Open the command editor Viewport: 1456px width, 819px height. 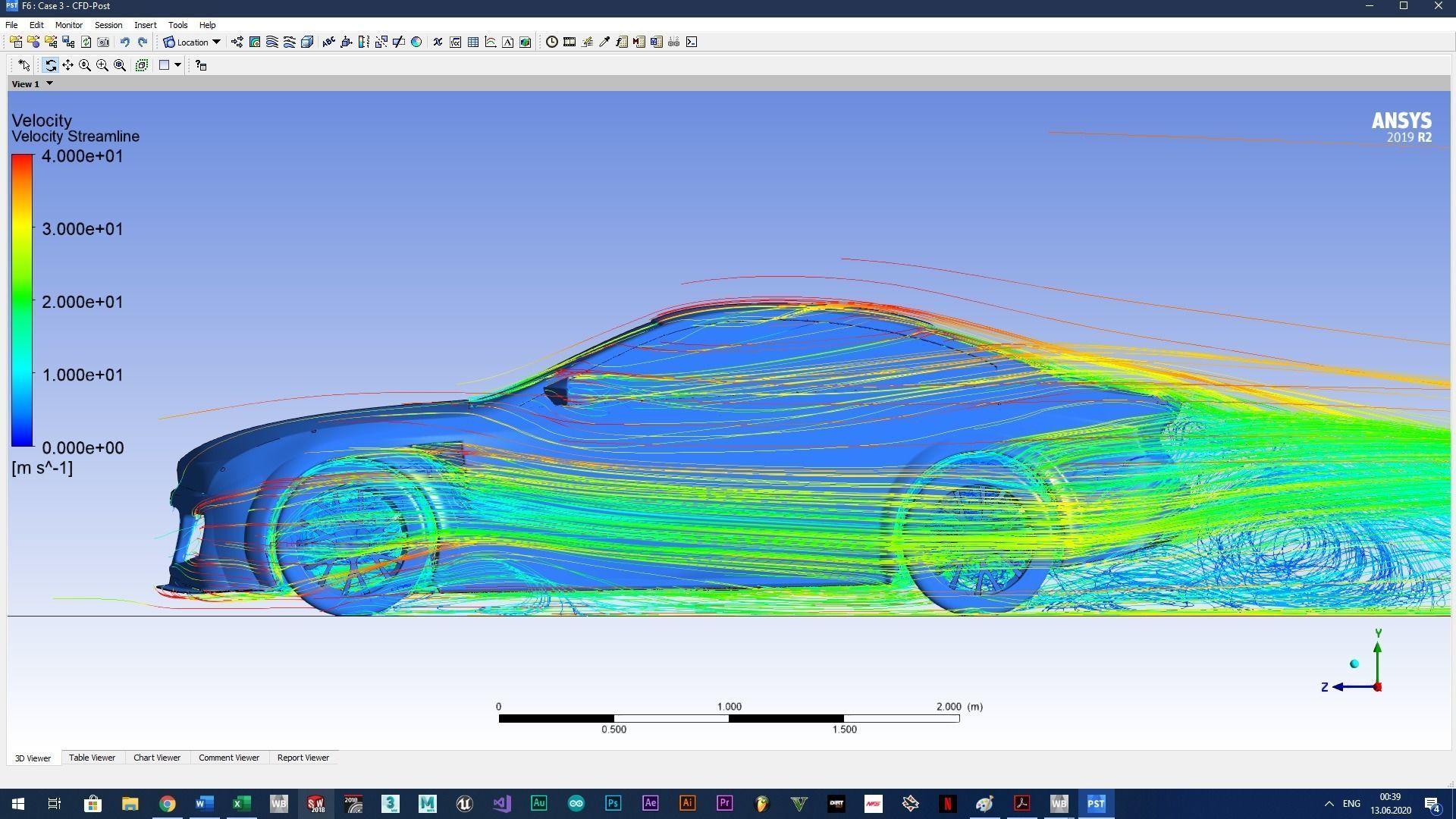click(x=692, y=42)
